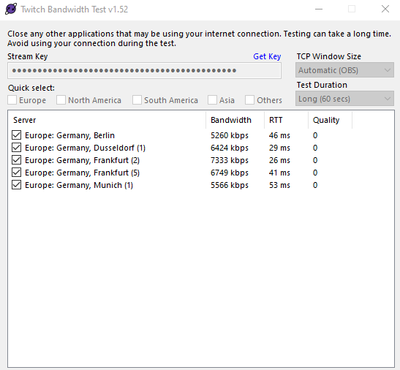
Task: Click the 6424 kbps bandwidth value
Action: click(230, 148)
